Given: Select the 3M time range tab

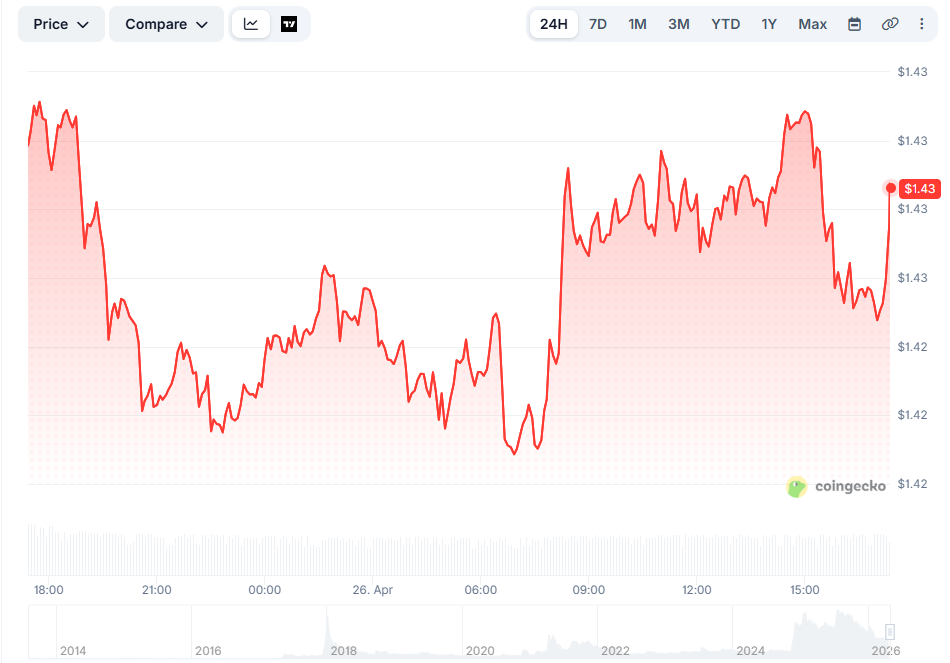Looking at the screenshot, I should coord(678,23).
